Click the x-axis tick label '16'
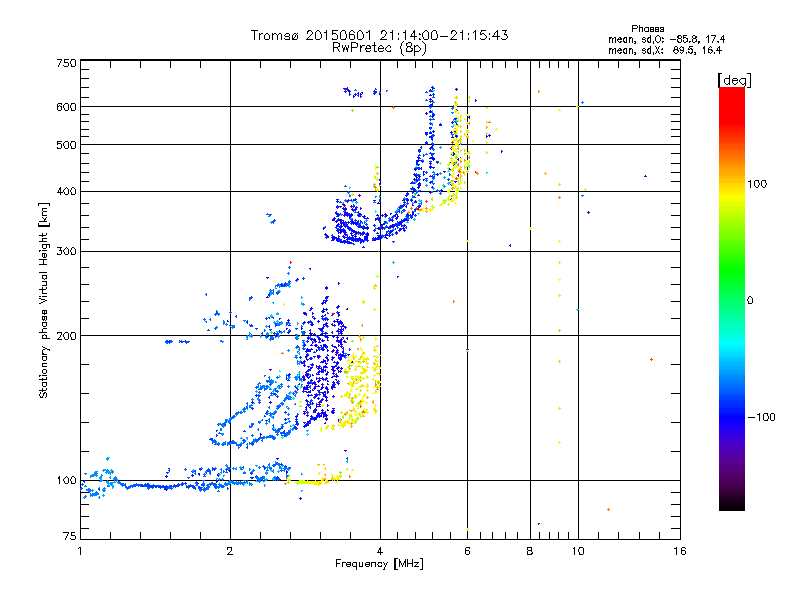The image size is (800, 600). [x=680, y=551]
